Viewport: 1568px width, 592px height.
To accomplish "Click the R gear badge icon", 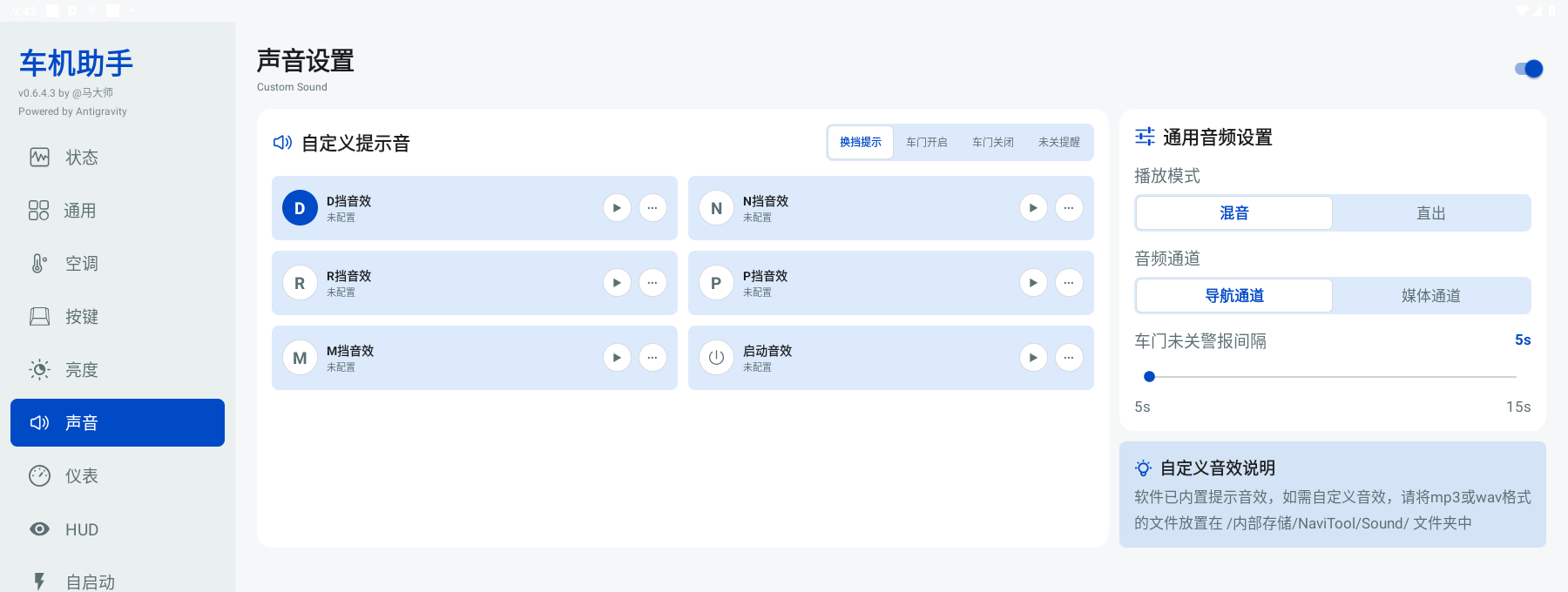I will click(300, 283).
